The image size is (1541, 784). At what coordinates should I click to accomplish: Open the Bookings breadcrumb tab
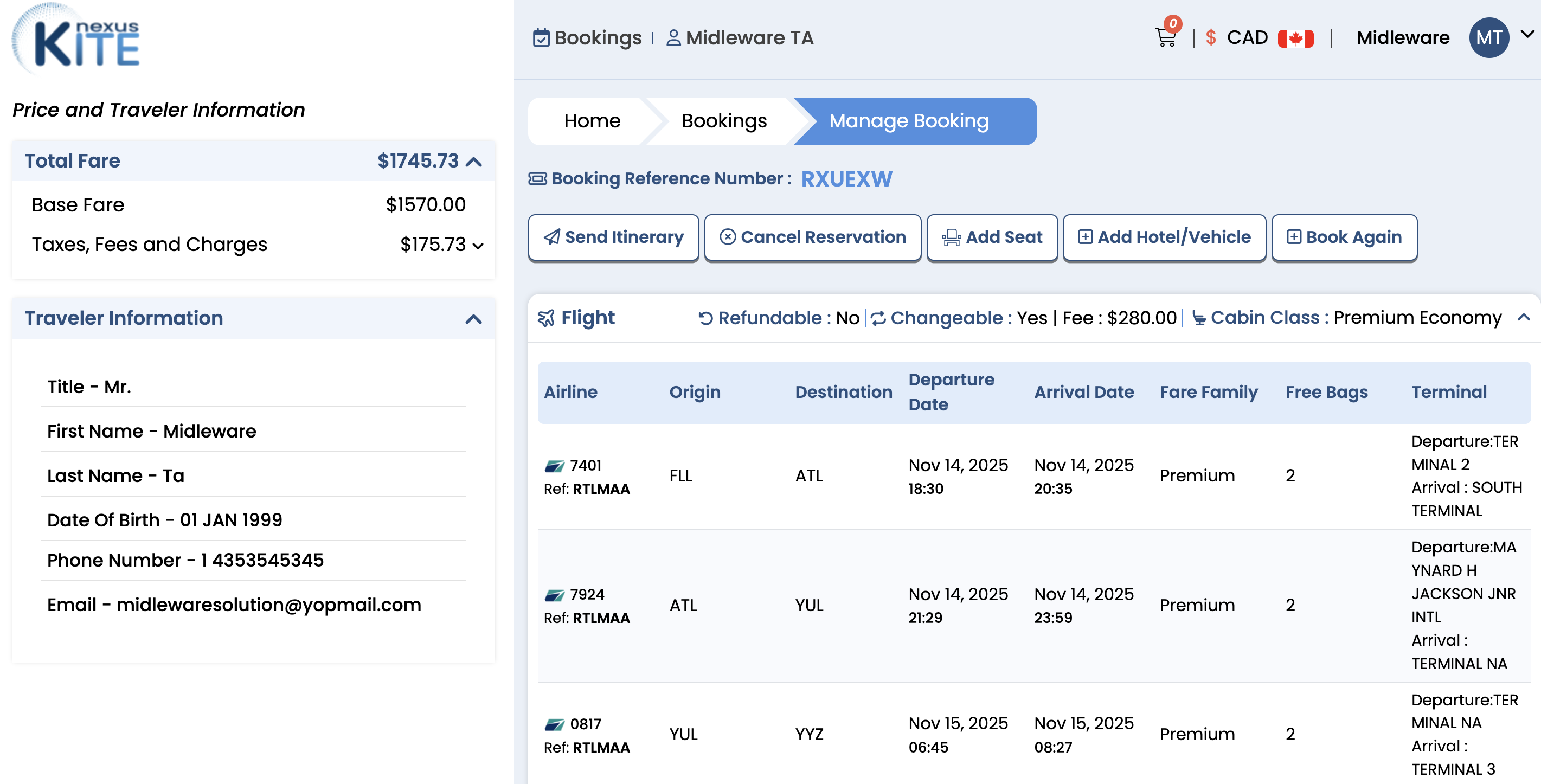(x=724, y=121)
